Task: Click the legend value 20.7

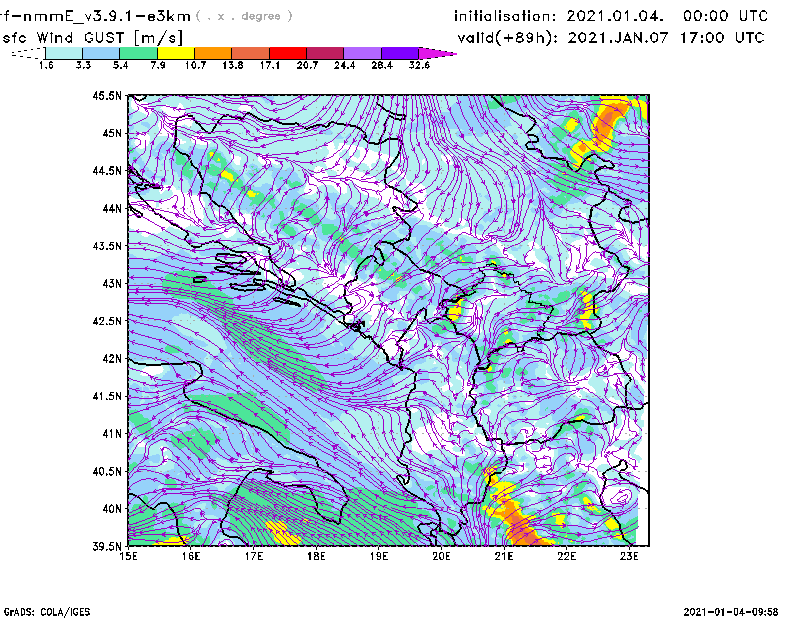Action: [x=307, y=65]
